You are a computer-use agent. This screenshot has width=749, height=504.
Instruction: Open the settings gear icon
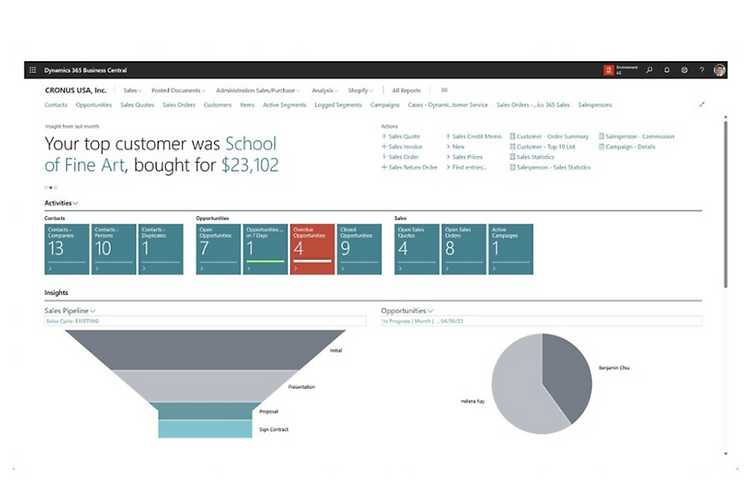tap(685, 70)
